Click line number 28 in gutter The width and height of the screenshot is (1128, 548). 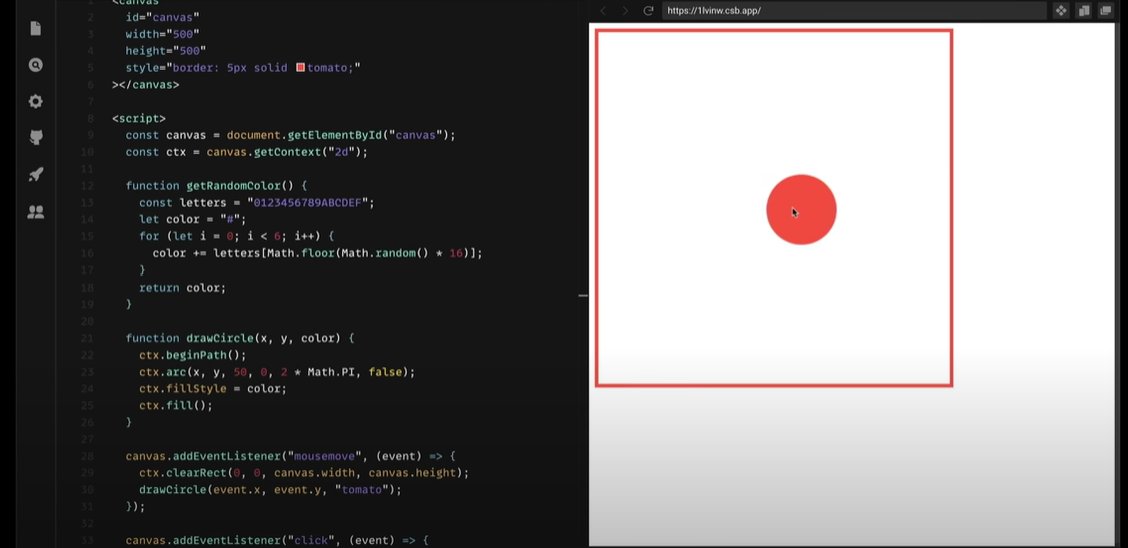(x=88, y=456)
